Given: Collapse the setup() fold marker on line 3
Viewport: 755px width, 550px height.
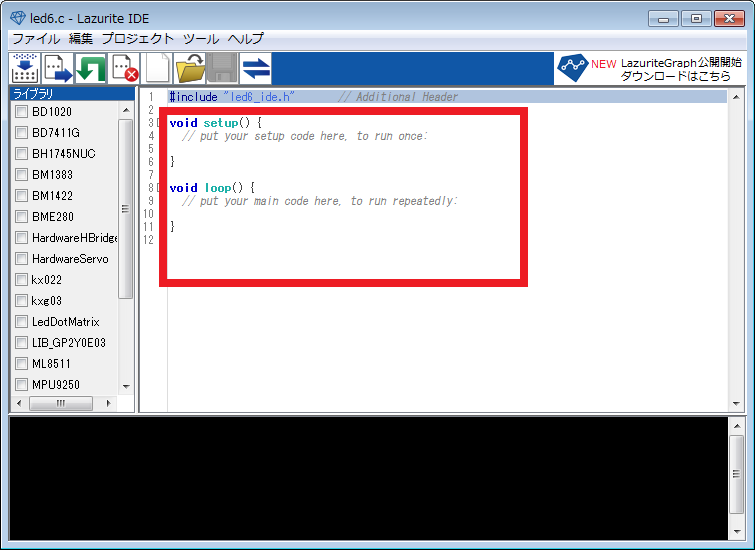Looking at the screenshot, I should coord(159,123).
